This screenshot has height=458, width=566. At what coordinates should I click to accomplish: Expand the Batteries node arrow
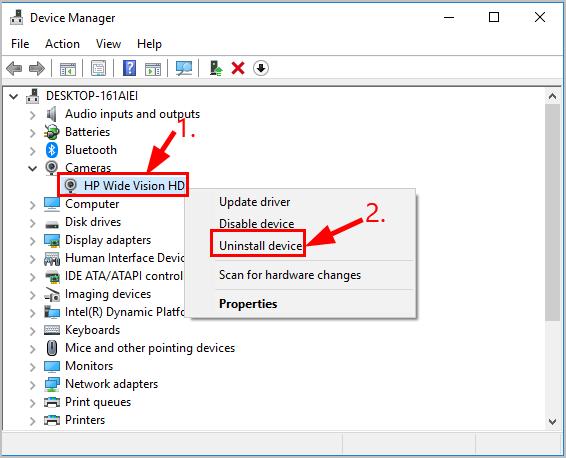(32, 133)
